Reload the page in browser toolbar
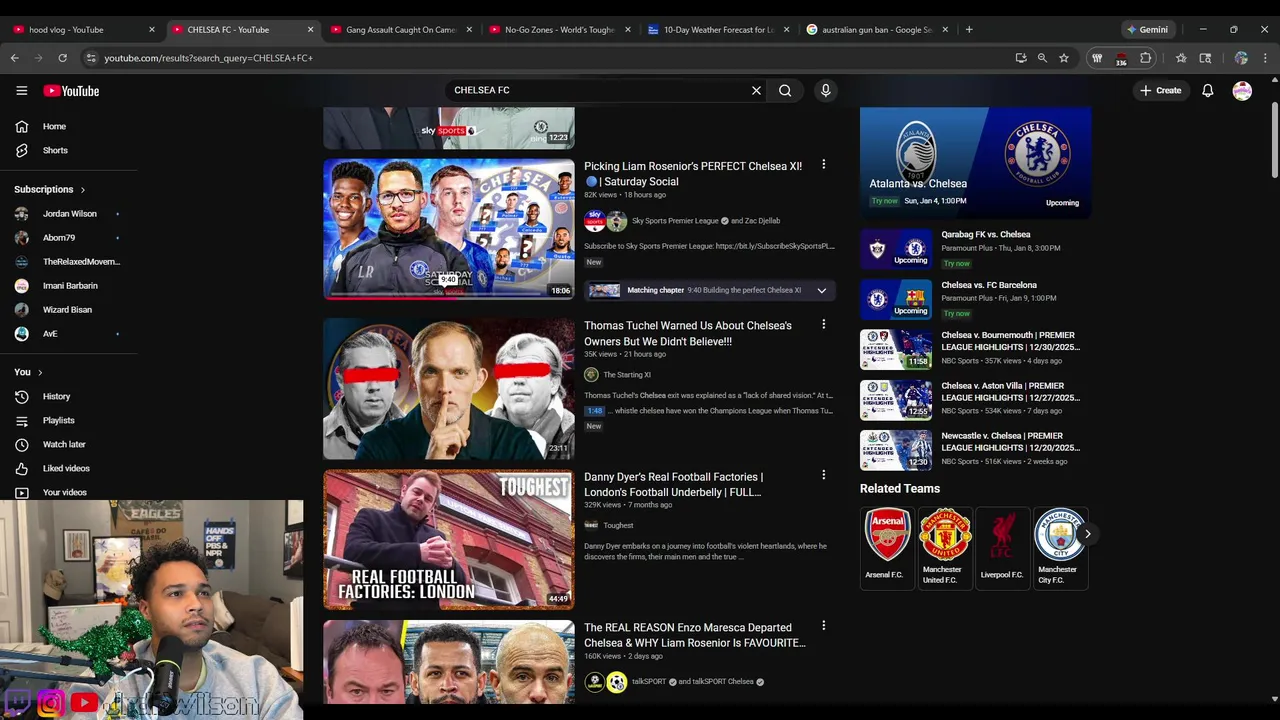Image resolution: width=1280 pixels, height=720 pixels. click(x=62, y=58)
